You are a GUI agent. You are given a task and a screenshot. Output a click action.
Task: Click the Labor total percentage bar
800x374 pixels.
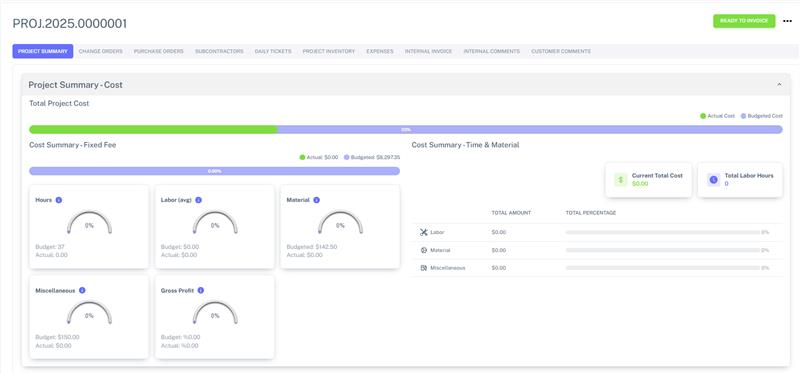(663, 232)
